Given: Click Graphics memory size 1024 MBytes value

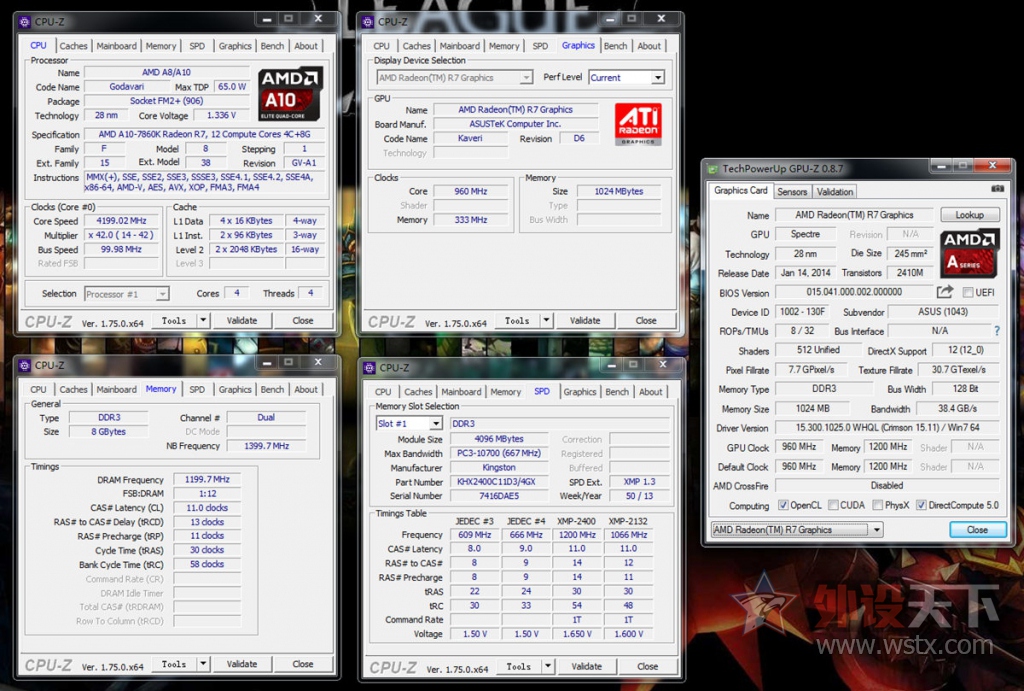Looking at the screenshot, I should click(x=618, y=191).
